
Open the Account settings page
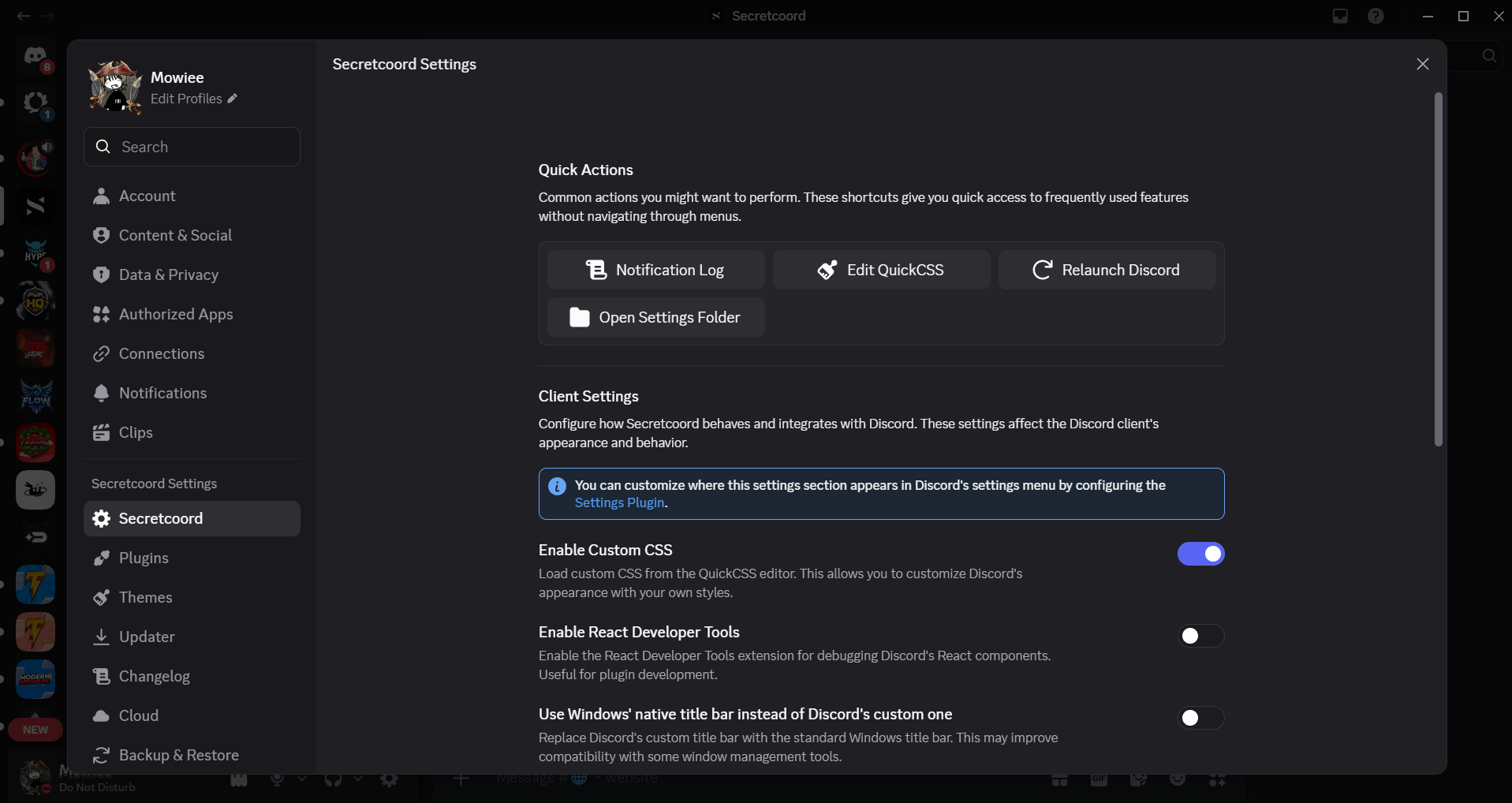192,196
